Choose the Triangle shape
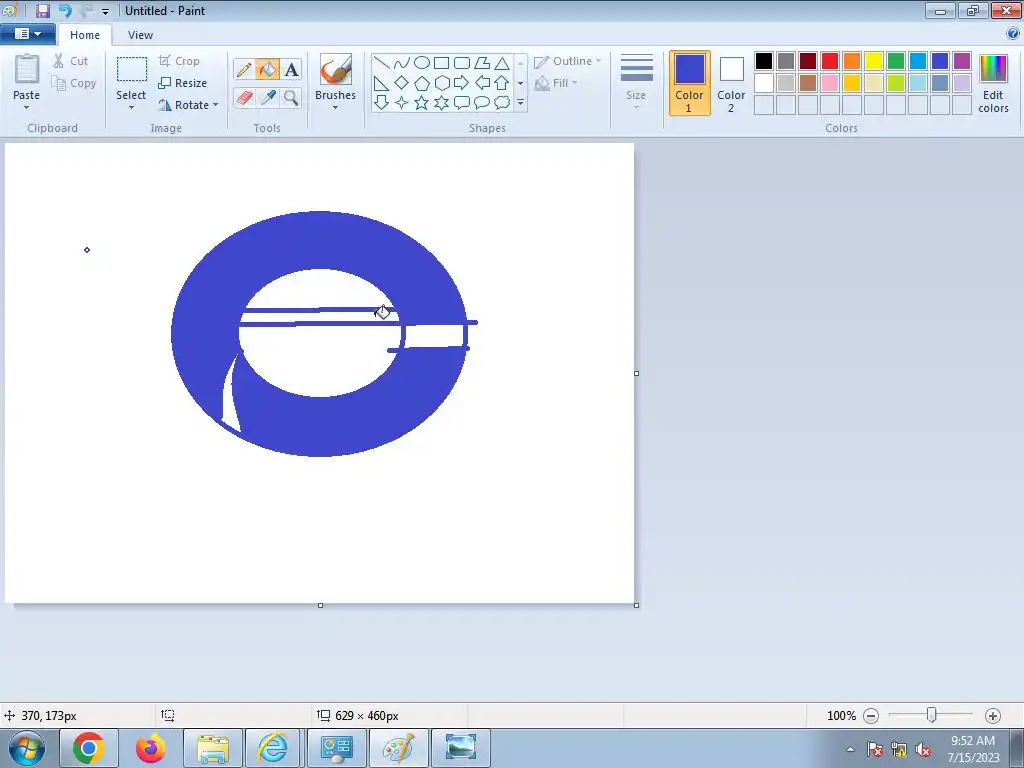The width and height of the screenshot is (1024, 768). tap(502, 63)
